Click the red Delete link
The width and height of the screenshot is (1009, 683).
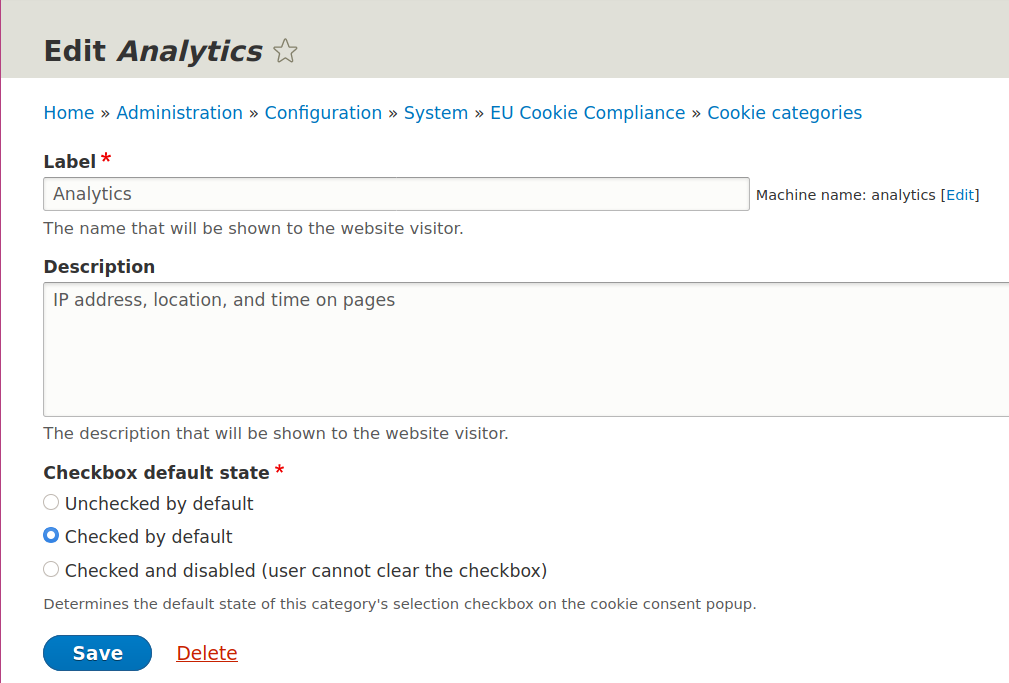(207, 653)
